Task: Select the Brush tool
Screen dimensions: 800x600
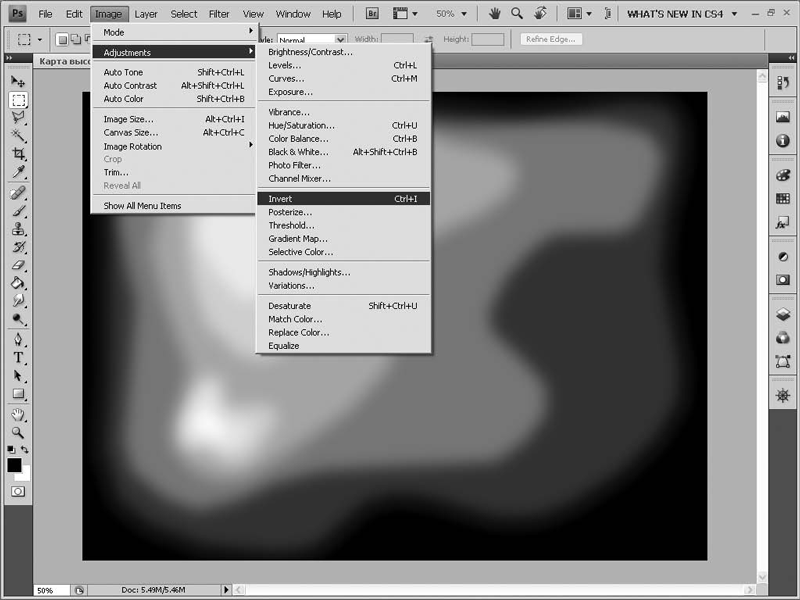Action: 18,211
